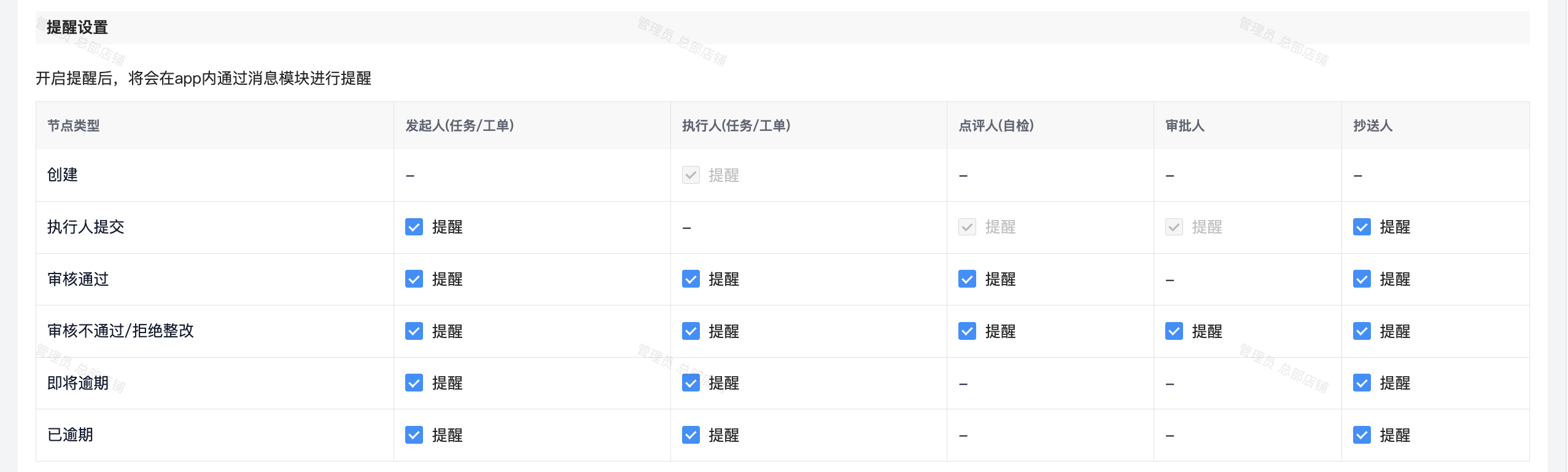1568x472 pixels.
Task: Disable 审批人 reminder for 审核不通过/拒绝整改 row
Action: (1174, 332)
